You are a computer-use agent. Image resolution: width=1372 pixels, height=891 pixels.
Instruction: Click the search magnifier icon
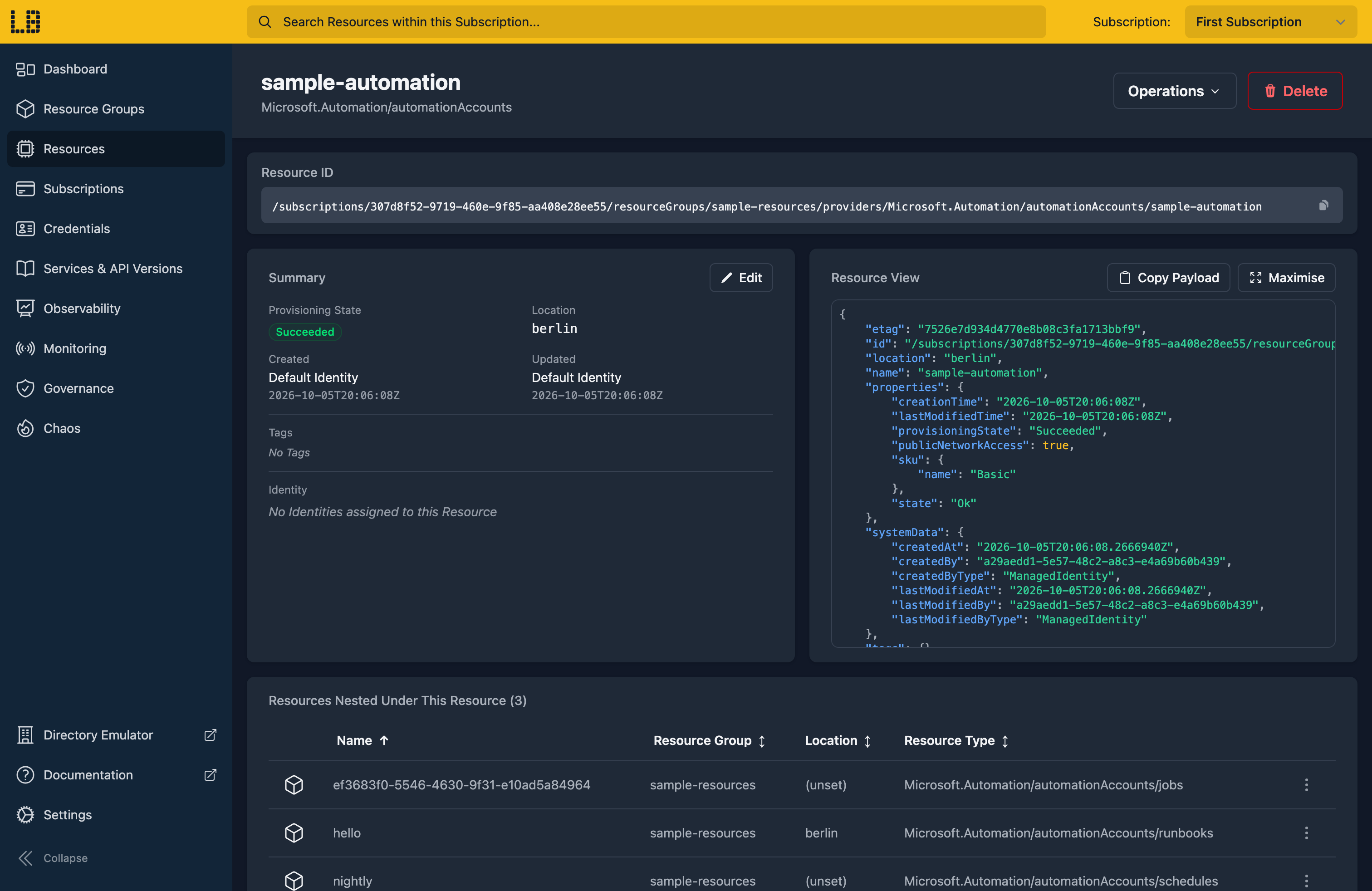[x=265, y=22]
